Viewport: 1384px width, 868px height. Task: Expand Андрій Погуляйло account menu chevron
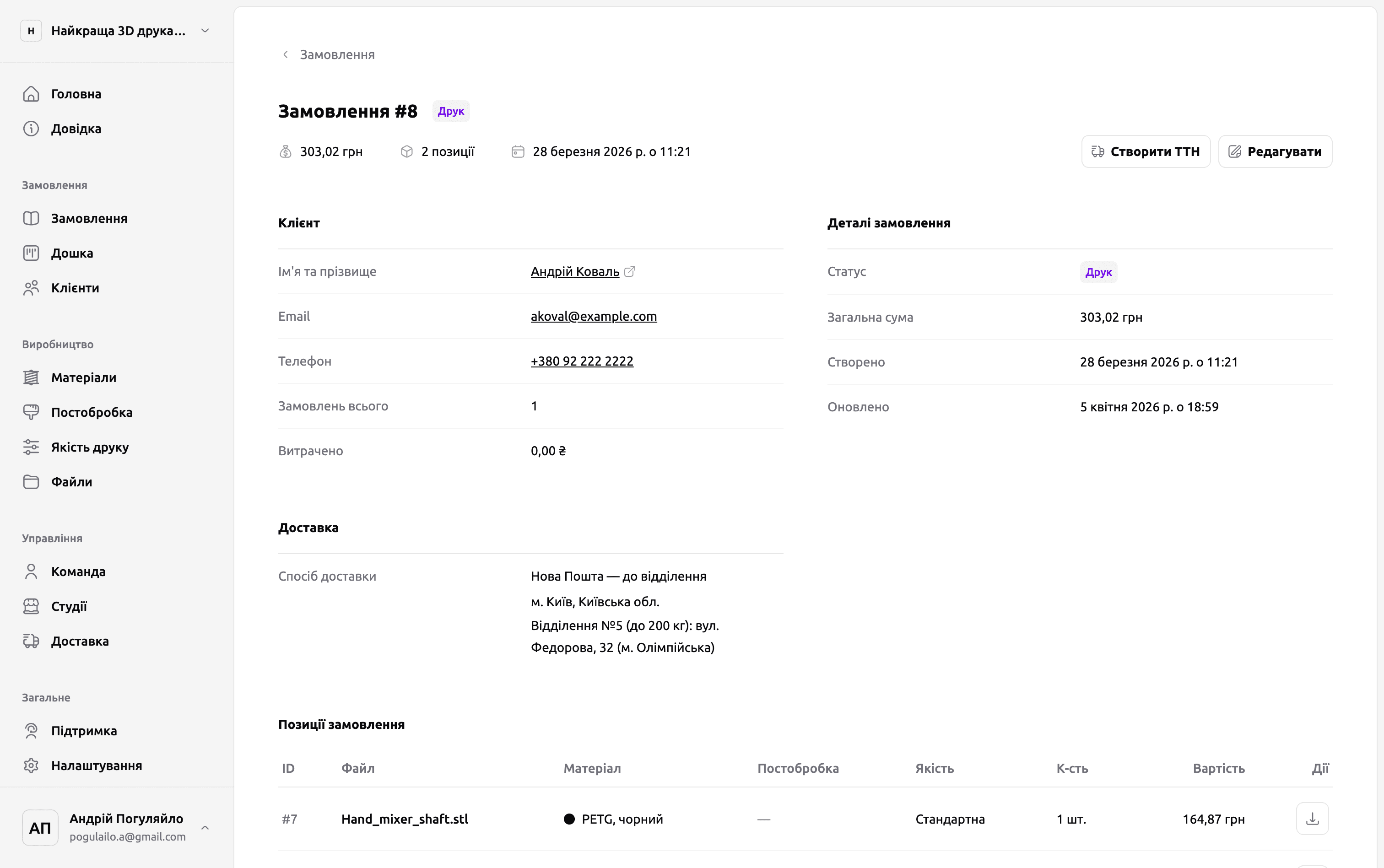[205, 827]
